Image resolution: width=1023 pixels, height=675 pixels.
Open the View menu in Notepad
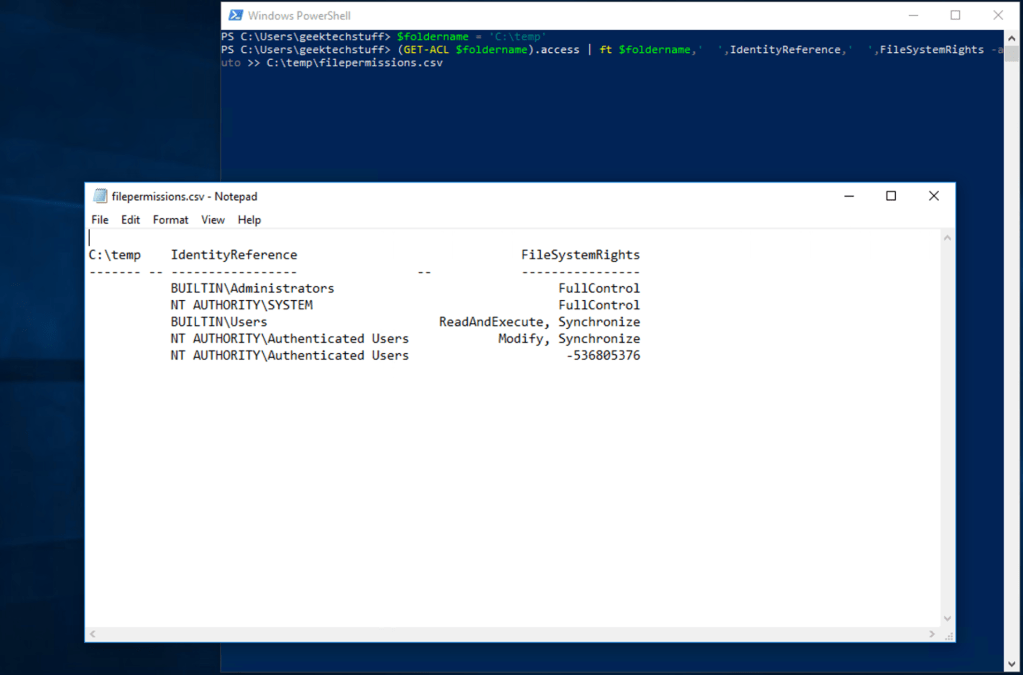click(212, 219)
